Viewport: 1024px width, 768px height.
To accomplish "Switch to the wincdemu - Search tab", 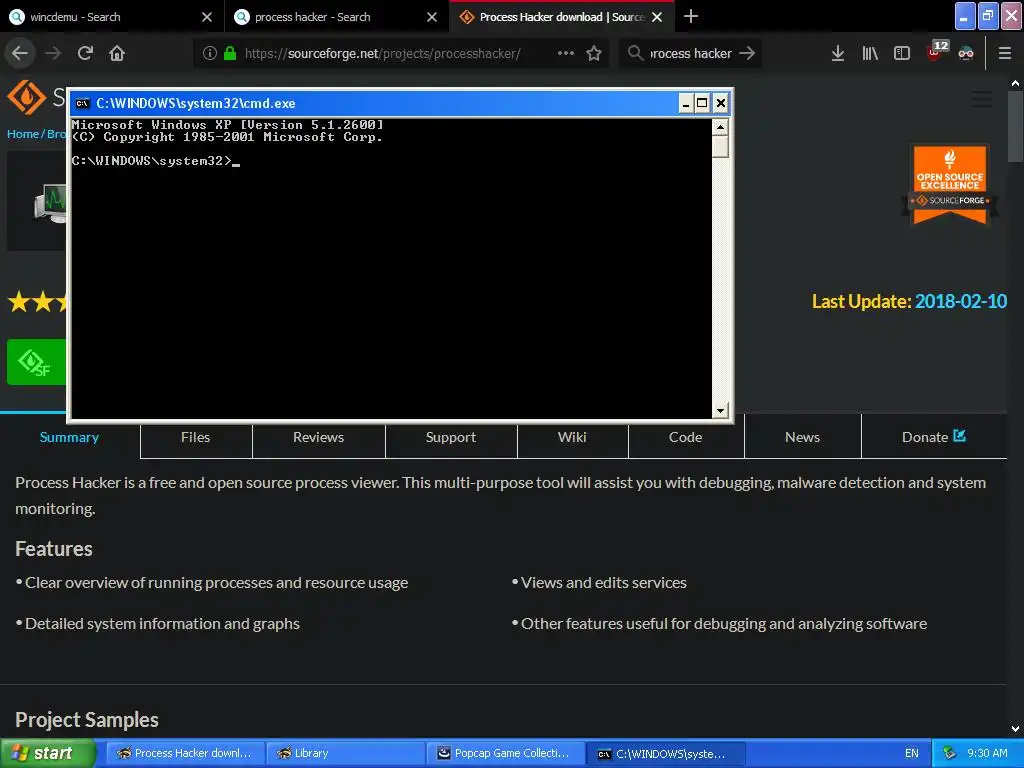I will click(x=112, y=16).
